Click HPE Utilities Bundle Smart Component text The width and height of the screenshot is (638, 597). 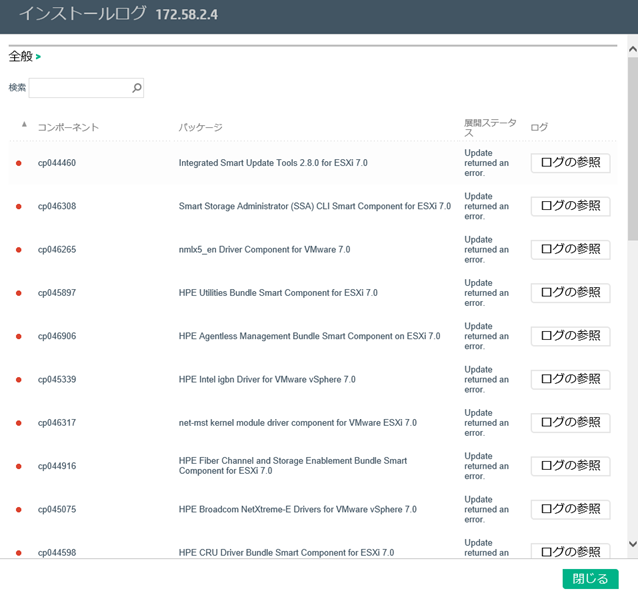278,293
